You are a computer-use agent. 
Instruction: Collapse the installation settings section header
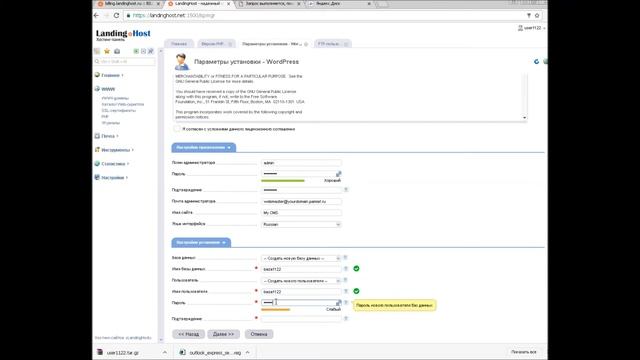[201, 242]
